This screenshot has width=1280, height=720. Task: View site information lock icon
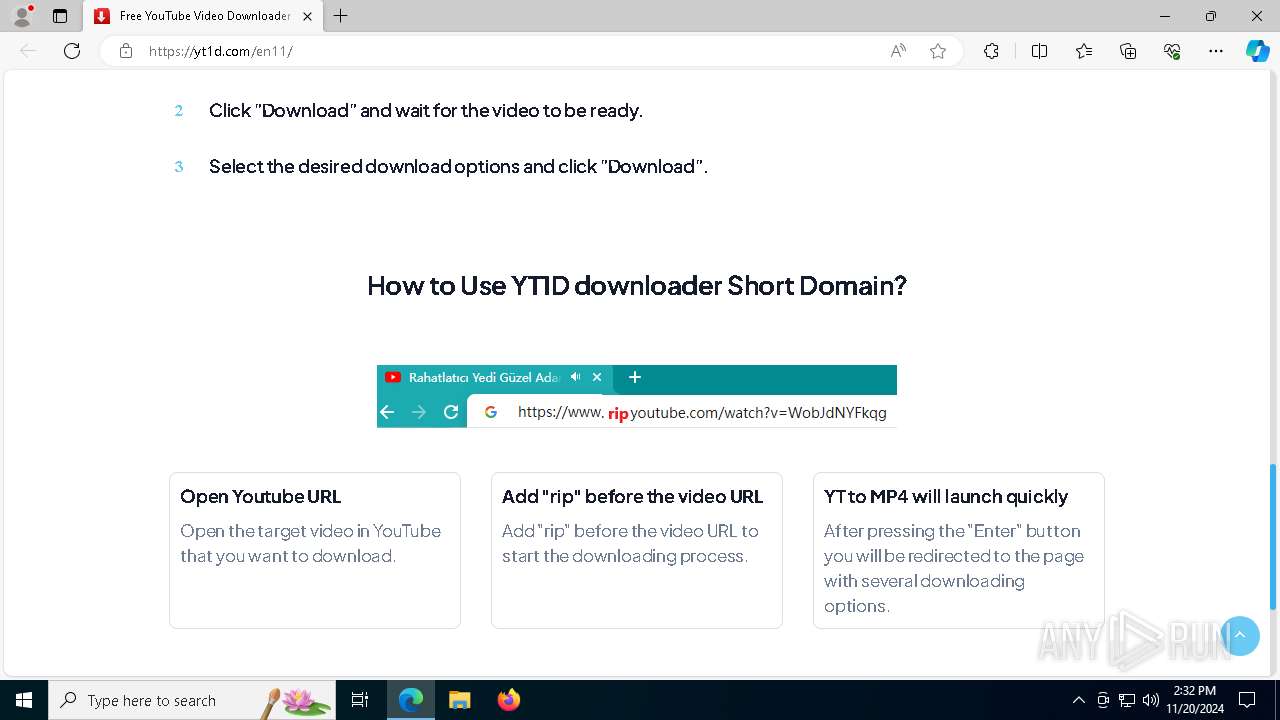coord(126,51)
